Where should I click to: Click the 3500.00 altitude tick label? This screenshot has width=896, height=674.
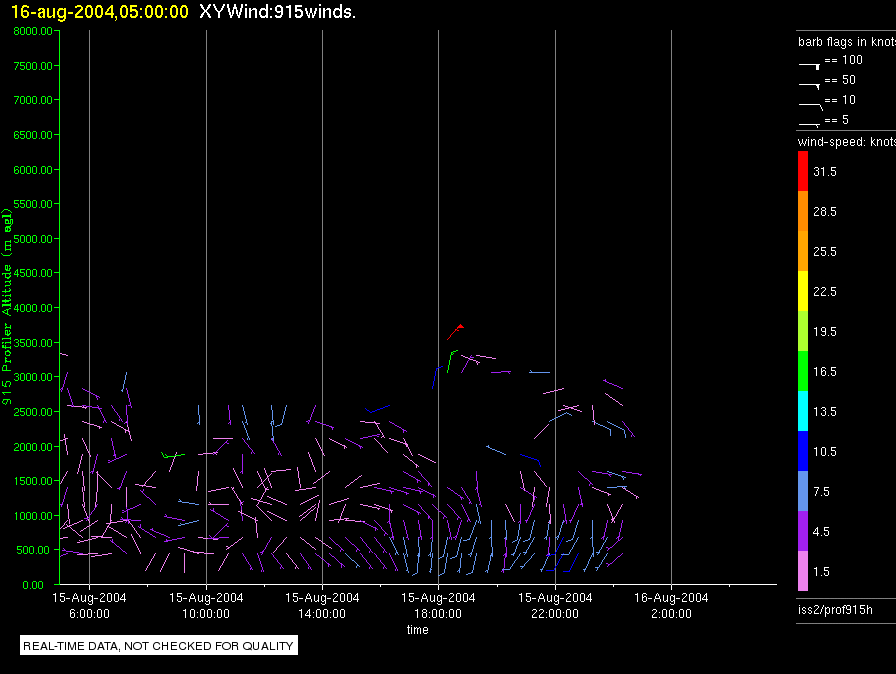33,343
